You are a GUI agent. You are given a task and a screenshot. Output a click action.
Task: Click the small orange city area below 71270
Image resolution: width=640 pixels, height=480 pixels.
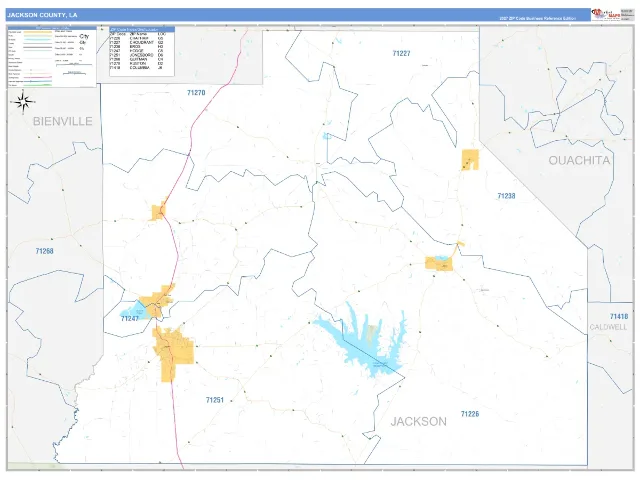coord(159,211)
